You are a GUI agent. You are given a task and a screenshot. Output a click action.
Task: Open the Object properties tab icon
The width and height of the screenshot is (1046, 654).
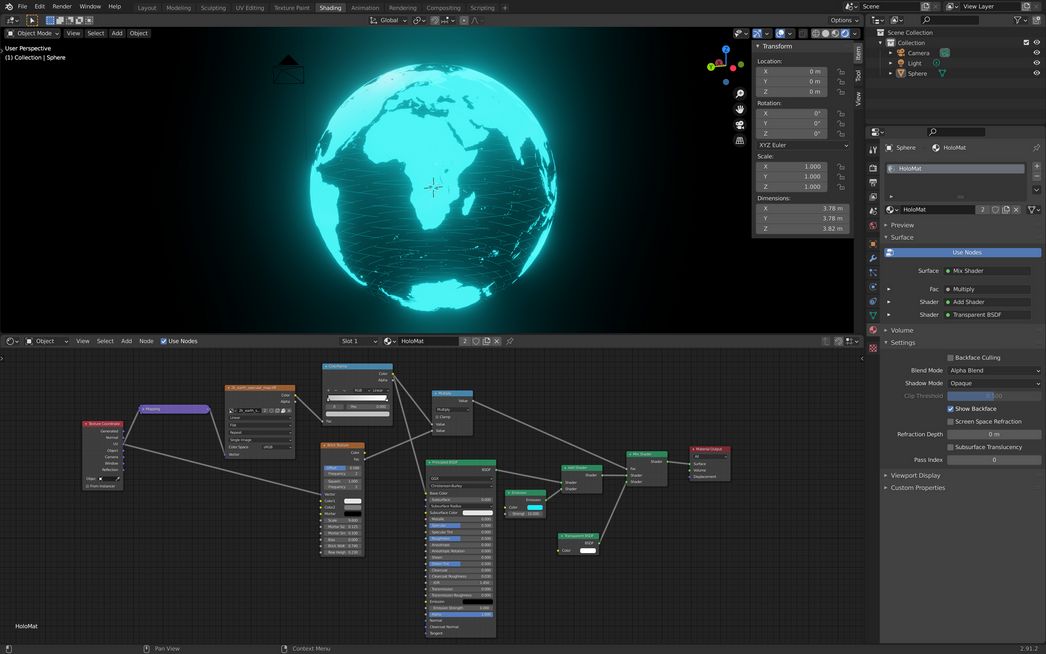[873, 244]
